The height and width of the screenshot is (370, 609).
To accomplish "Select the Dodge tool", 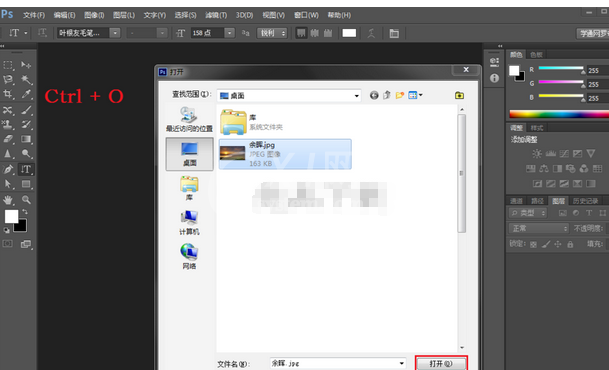I will (x=26, y=154).
